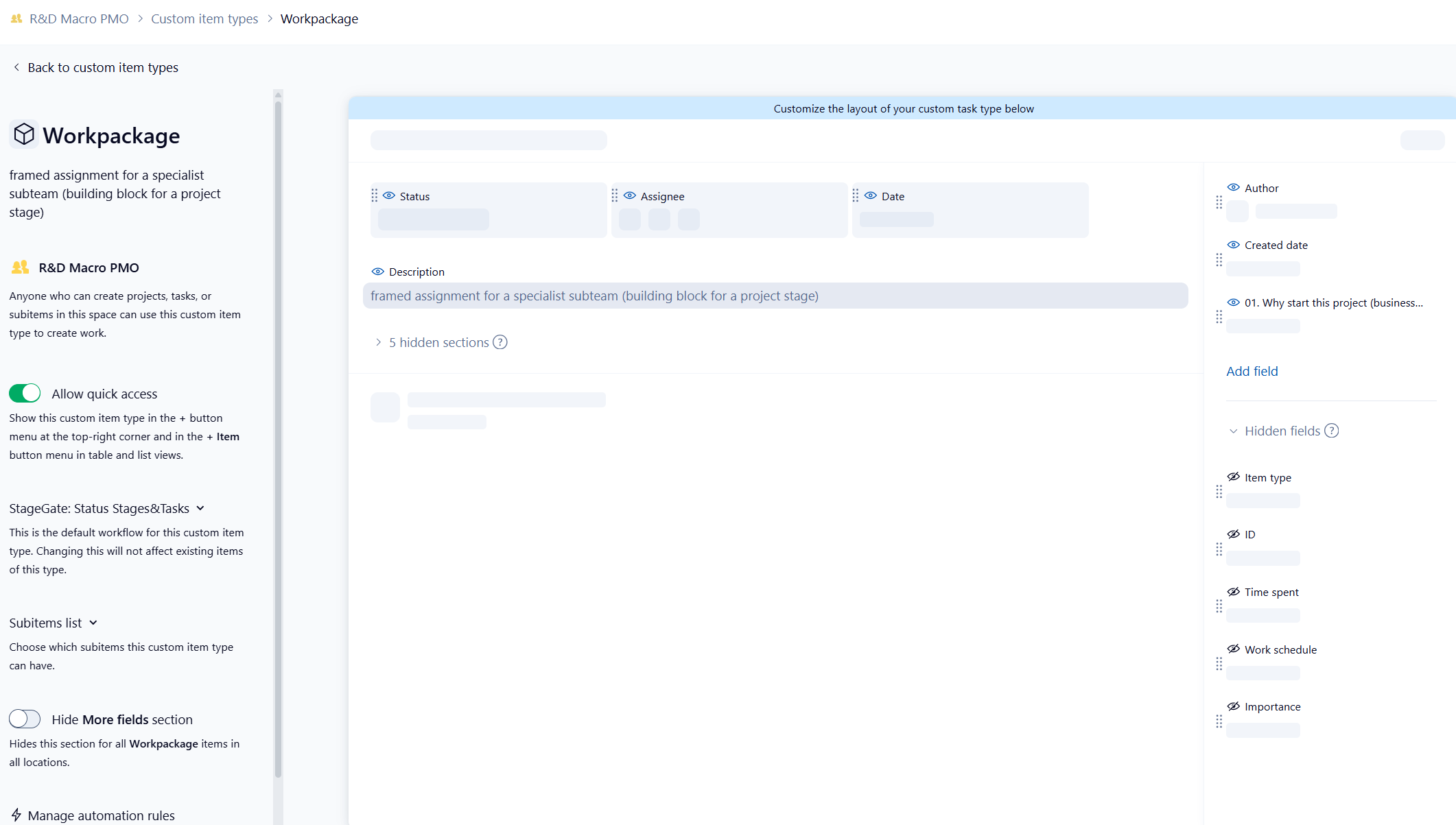Click the drag handle beside Author field
Image resolution: width=1456 pixels, height=825 pixels.
1219,202
